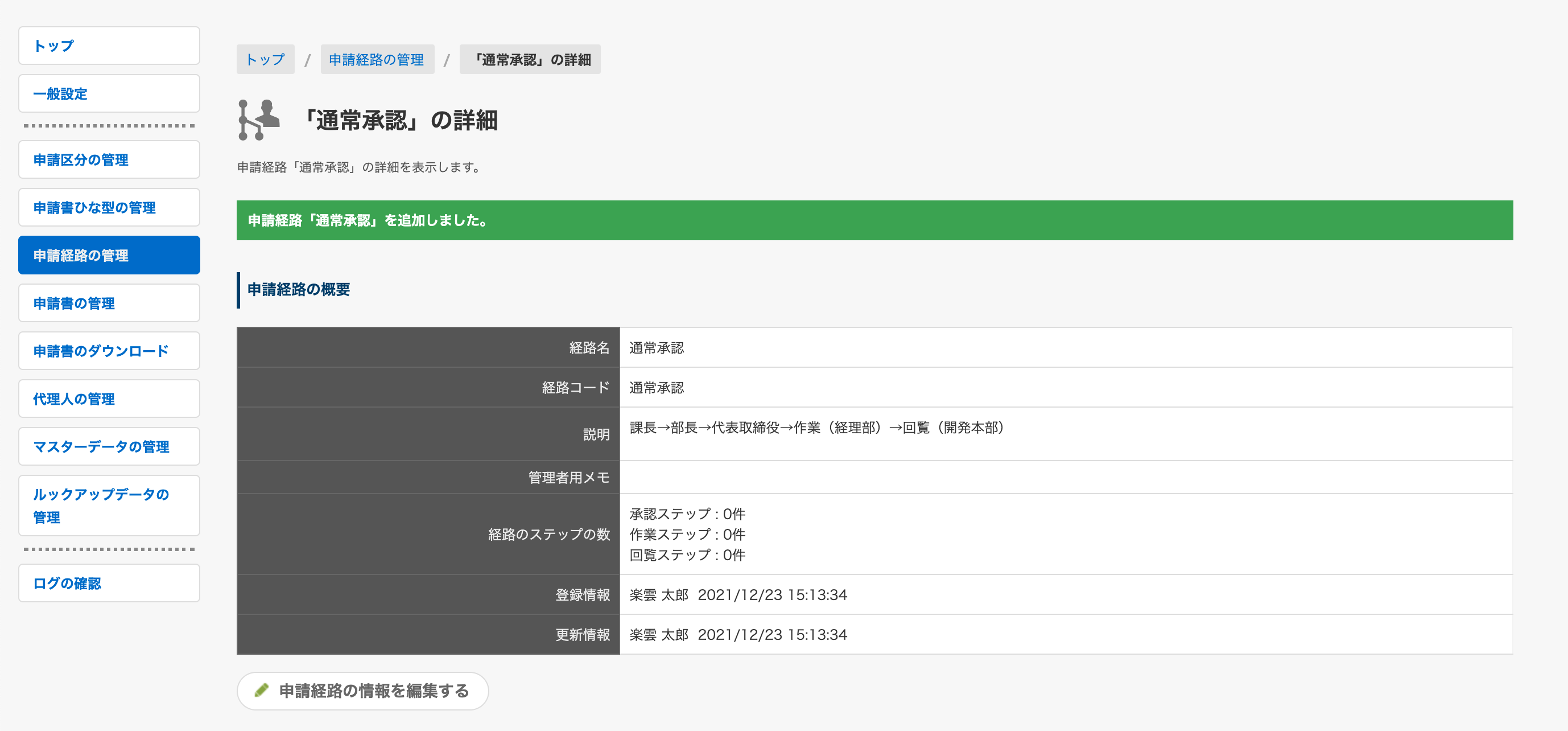Click the 更新情報 value 楽雲 太郎 timestamp
Viewport: 1568px width, 731px height.
click(738, 635)
